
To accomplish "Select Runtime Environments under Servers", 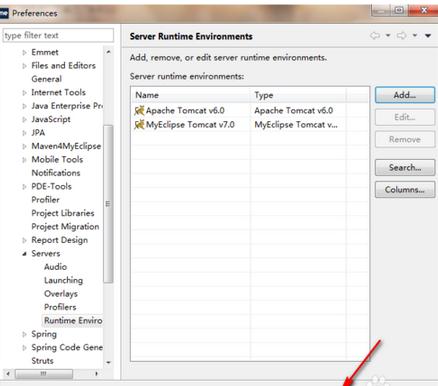I will click(x=73, y=320).
